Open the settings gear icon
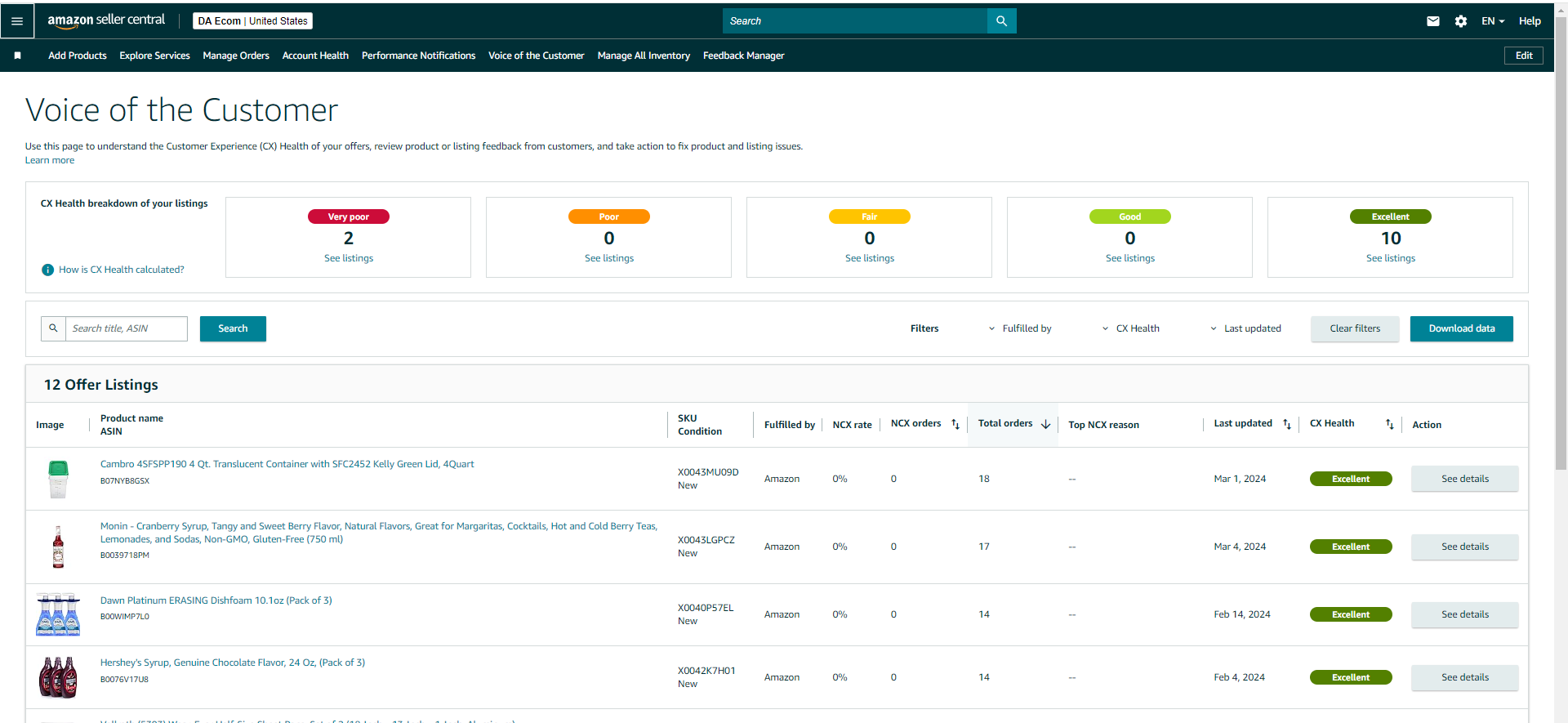1568x723 pixels. (1461, 21)
